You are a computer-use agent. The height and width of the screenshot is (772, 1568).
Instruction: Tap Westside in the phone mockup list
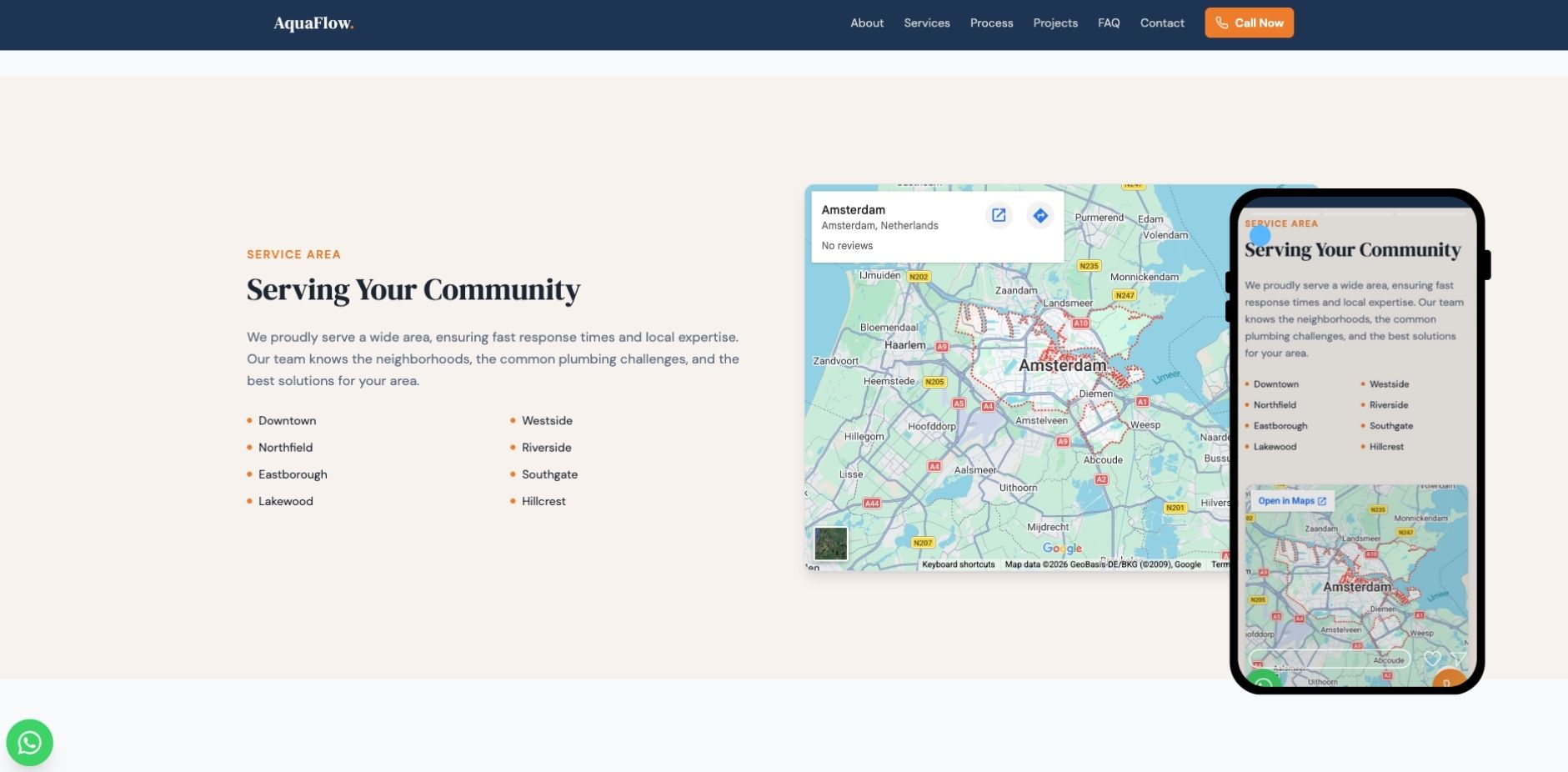coord(1389,384)
